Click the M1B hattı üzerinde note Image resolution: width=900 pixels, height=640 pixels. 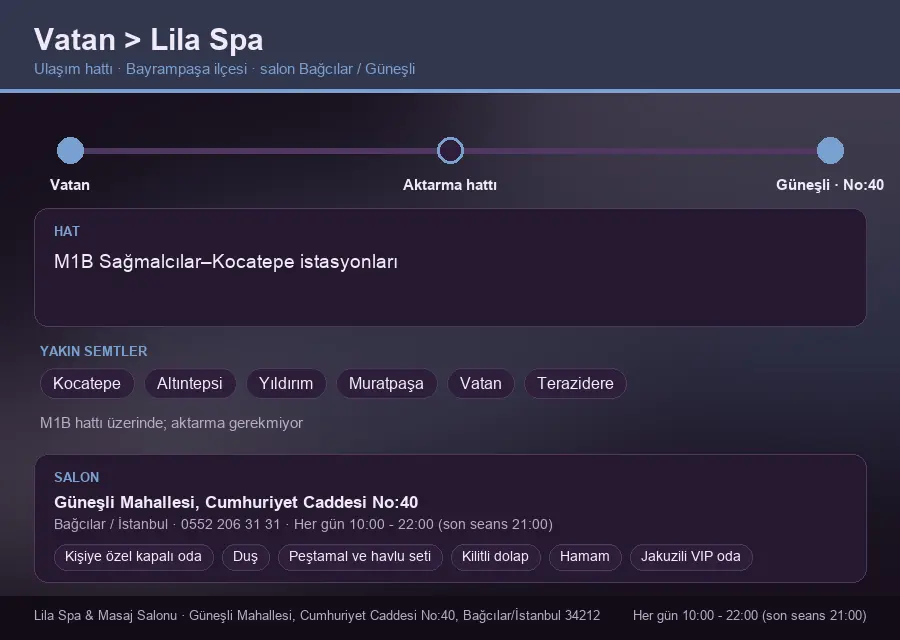(x=171, y=423)
